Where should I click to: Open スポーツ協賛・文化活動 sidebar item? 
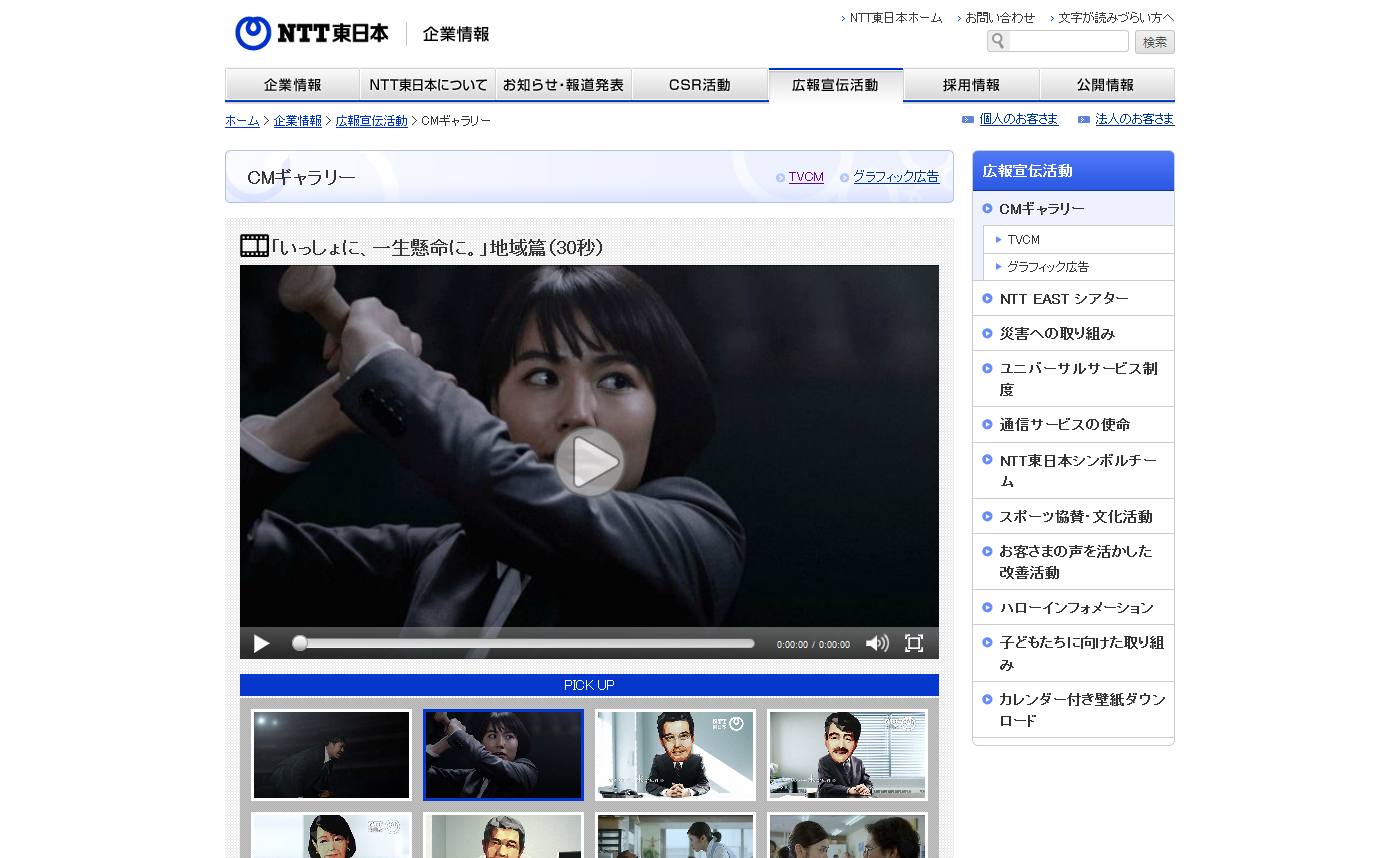pos(1073,516)
